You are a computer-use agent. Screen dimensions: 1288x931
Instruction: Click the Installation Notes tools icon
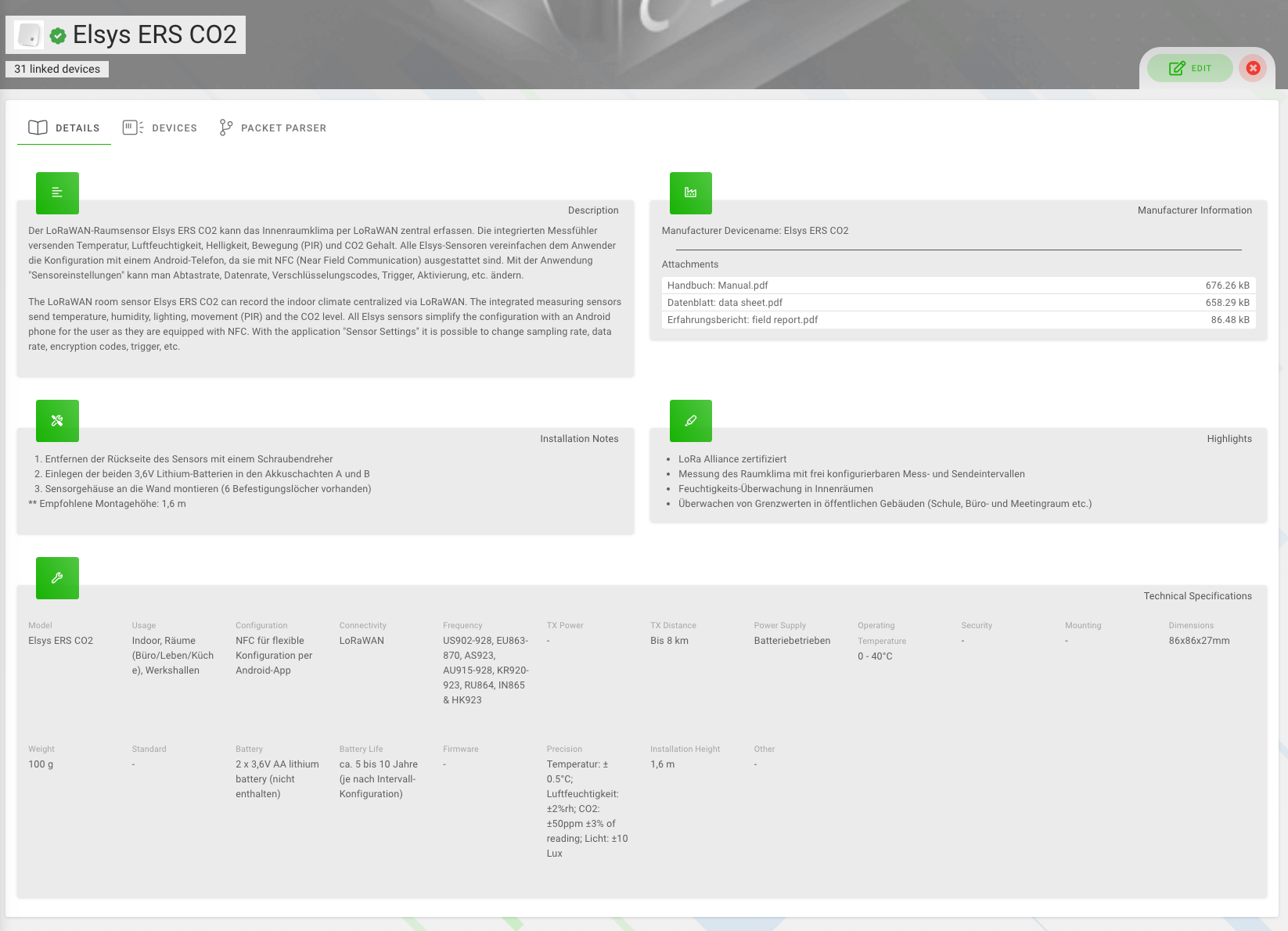click(x=56, y=420)
